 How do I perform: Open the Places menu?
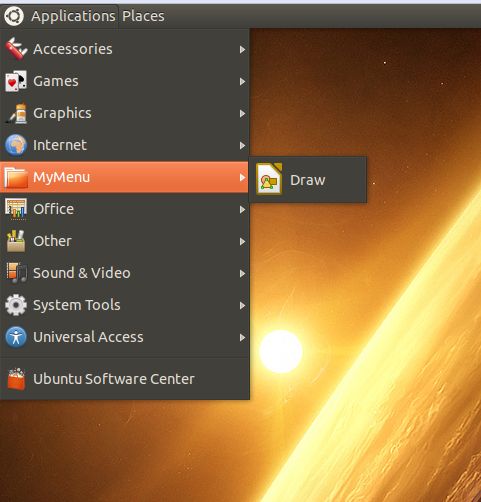pos(143,16)
